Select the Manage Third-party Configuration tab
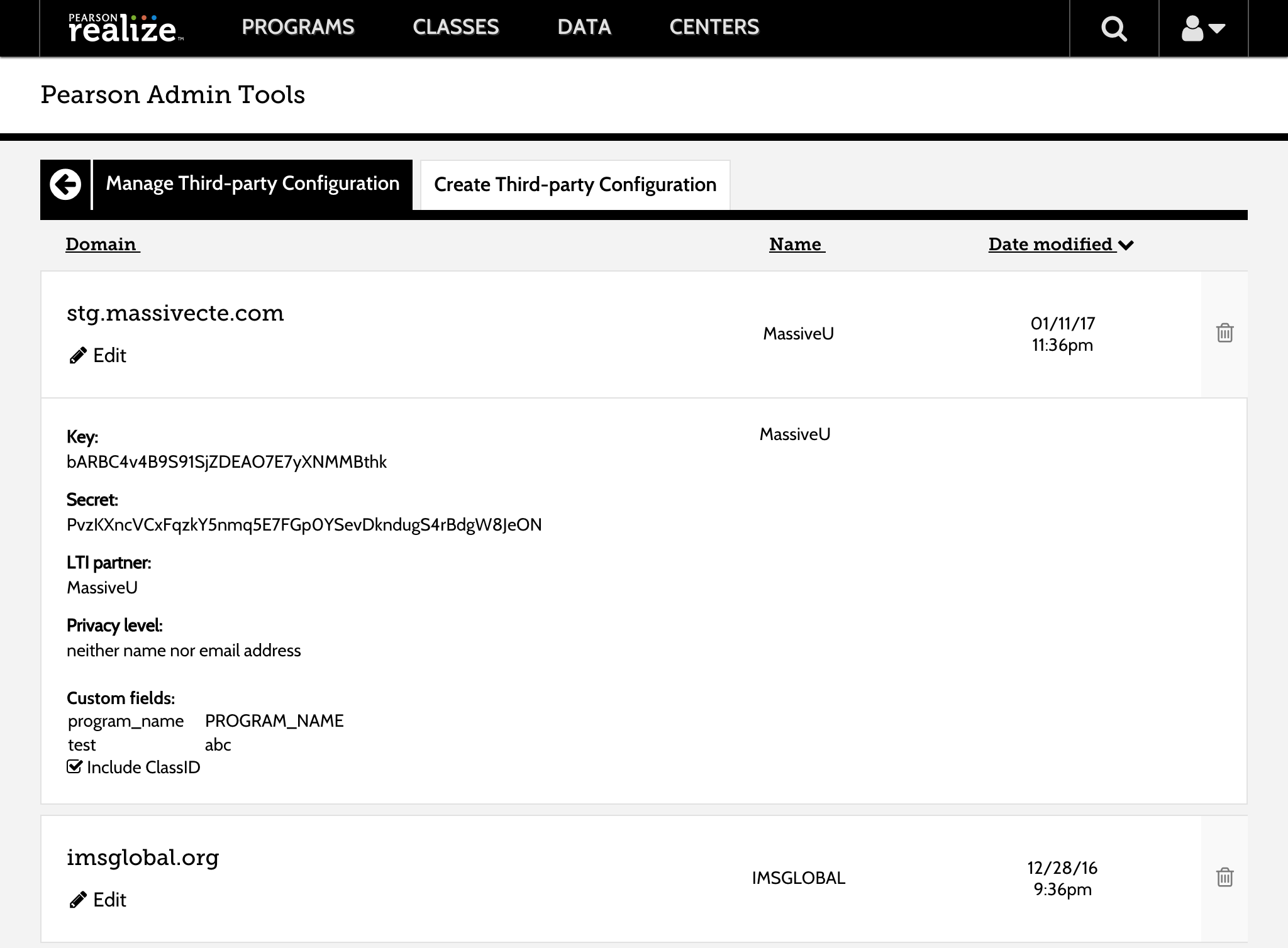The width and height of the screenshot is (1288, 948). click(x=252, y=184)
